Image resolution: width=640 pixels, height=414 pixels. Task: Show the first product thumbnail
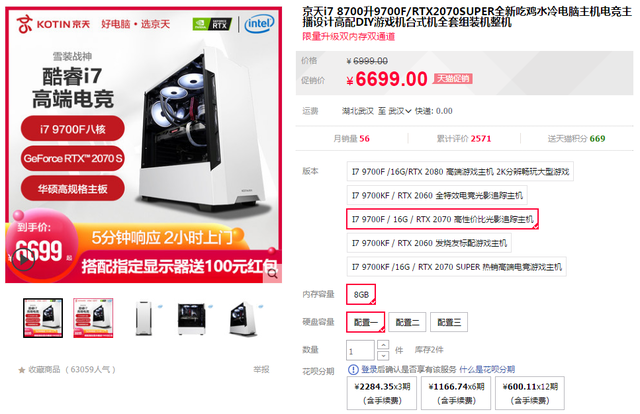click(43, 318)
